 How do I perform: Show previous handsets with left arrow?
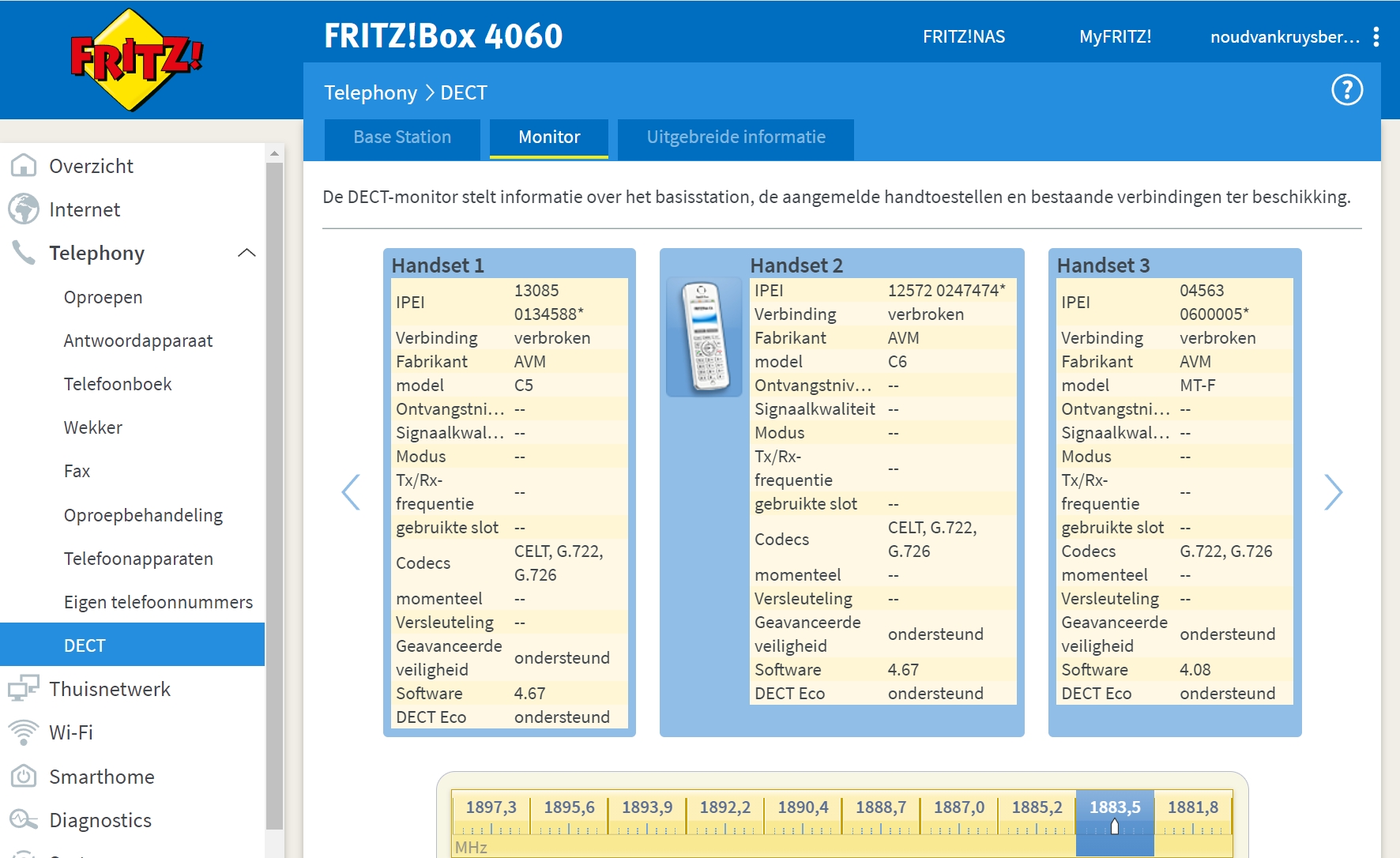tap(351, 492)
